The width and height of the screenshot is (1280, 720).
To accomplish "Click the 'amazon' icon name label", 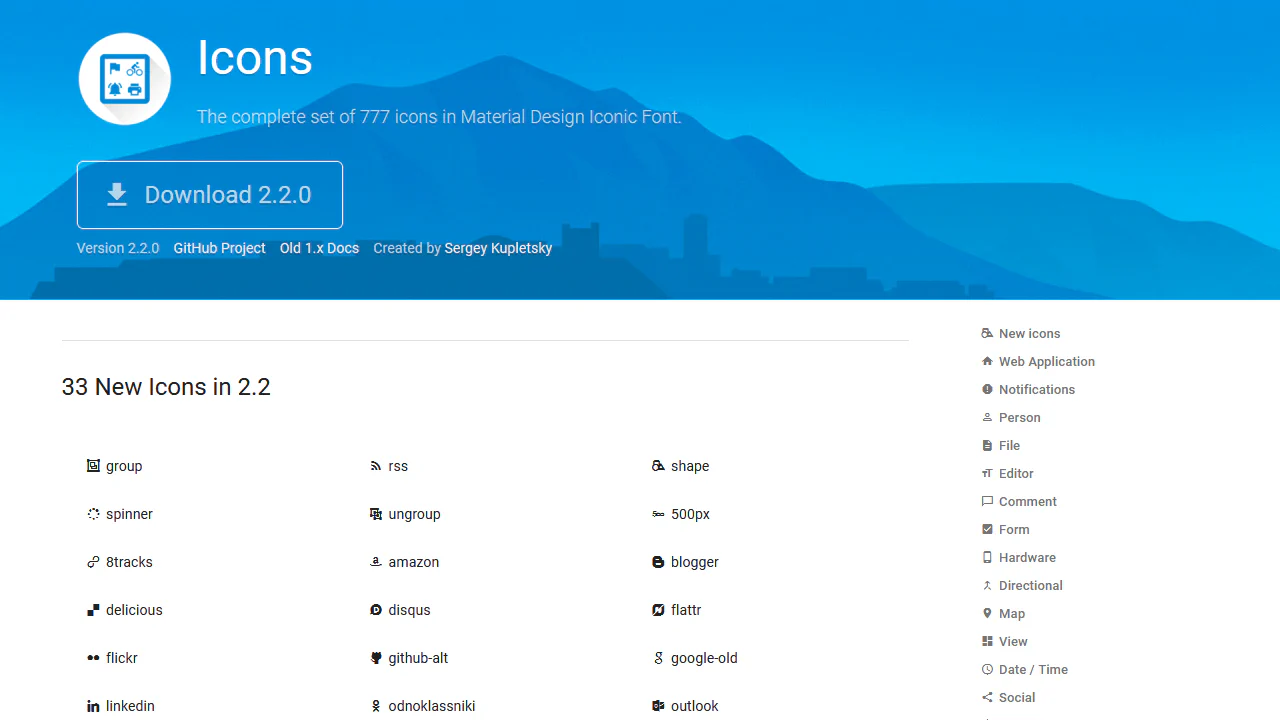I will pyautogui.click(x=414, y=562).
